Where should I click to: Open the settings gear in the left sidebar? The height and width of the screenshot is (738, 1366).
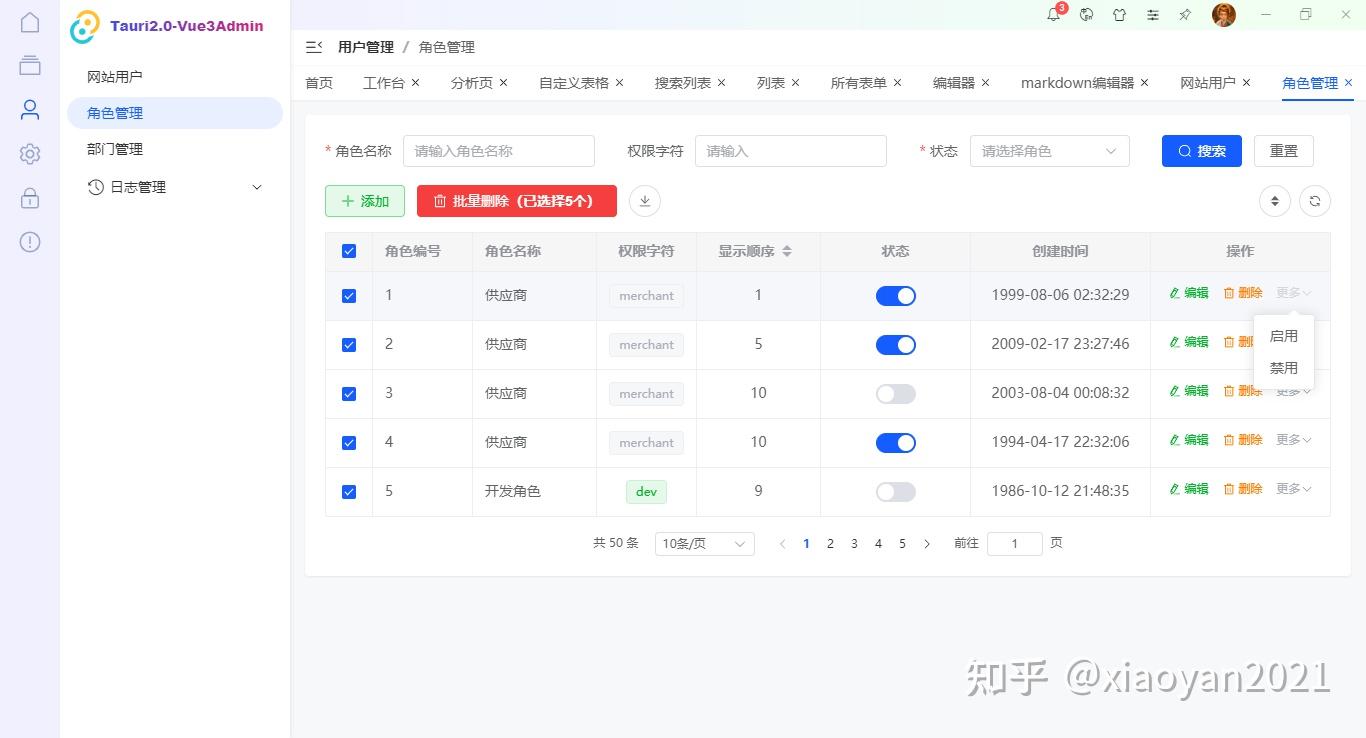tap(29, 153)
